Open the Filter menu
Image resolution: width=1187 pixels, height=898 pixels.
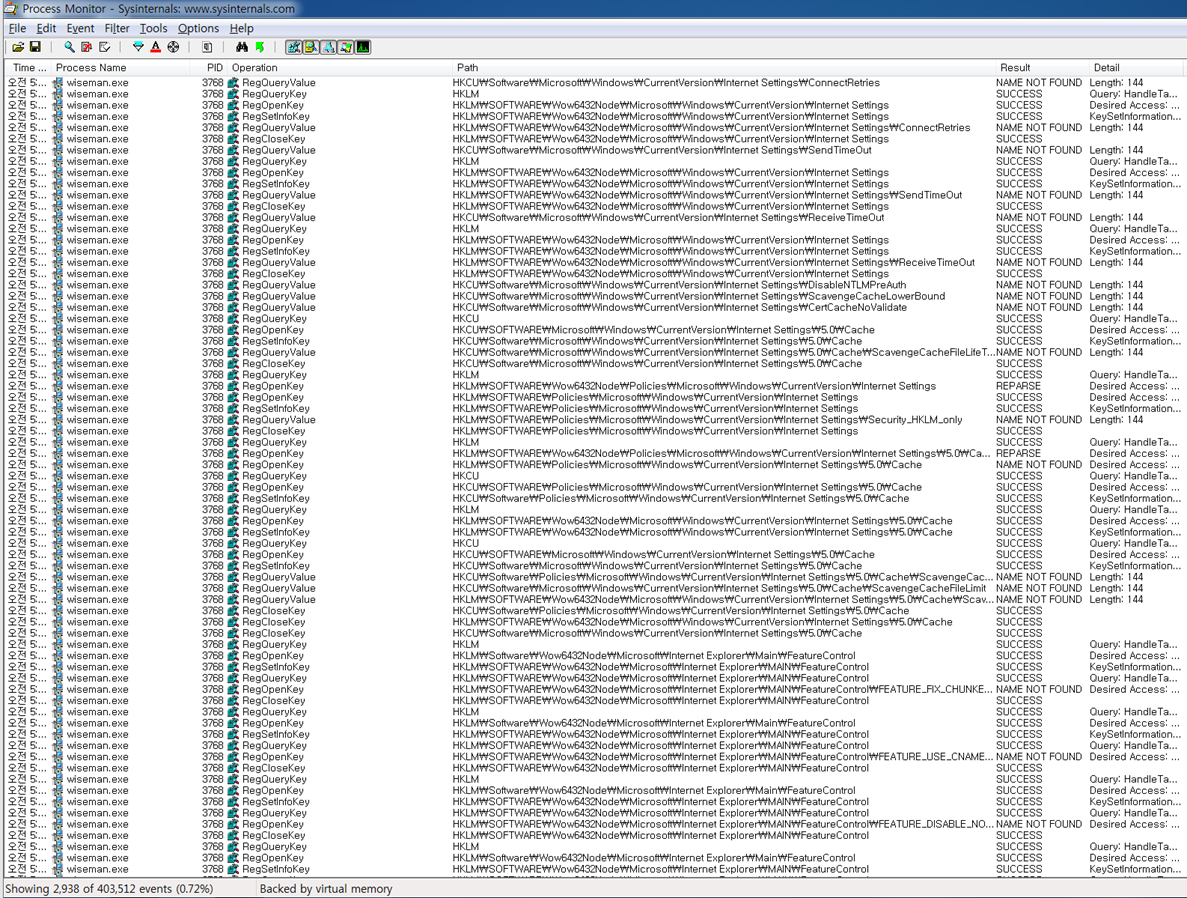[117, 28]
